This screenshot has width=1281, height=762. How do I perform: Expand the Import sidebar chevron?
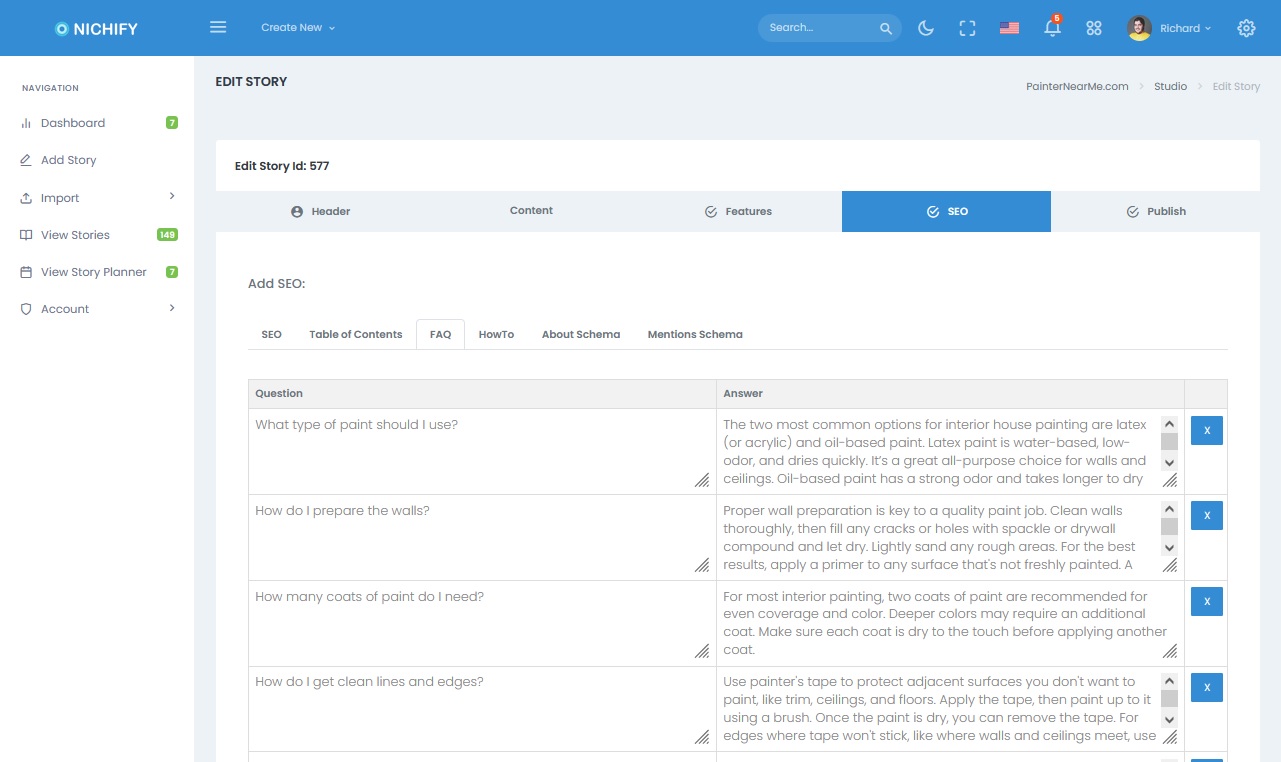coord(169,197)
